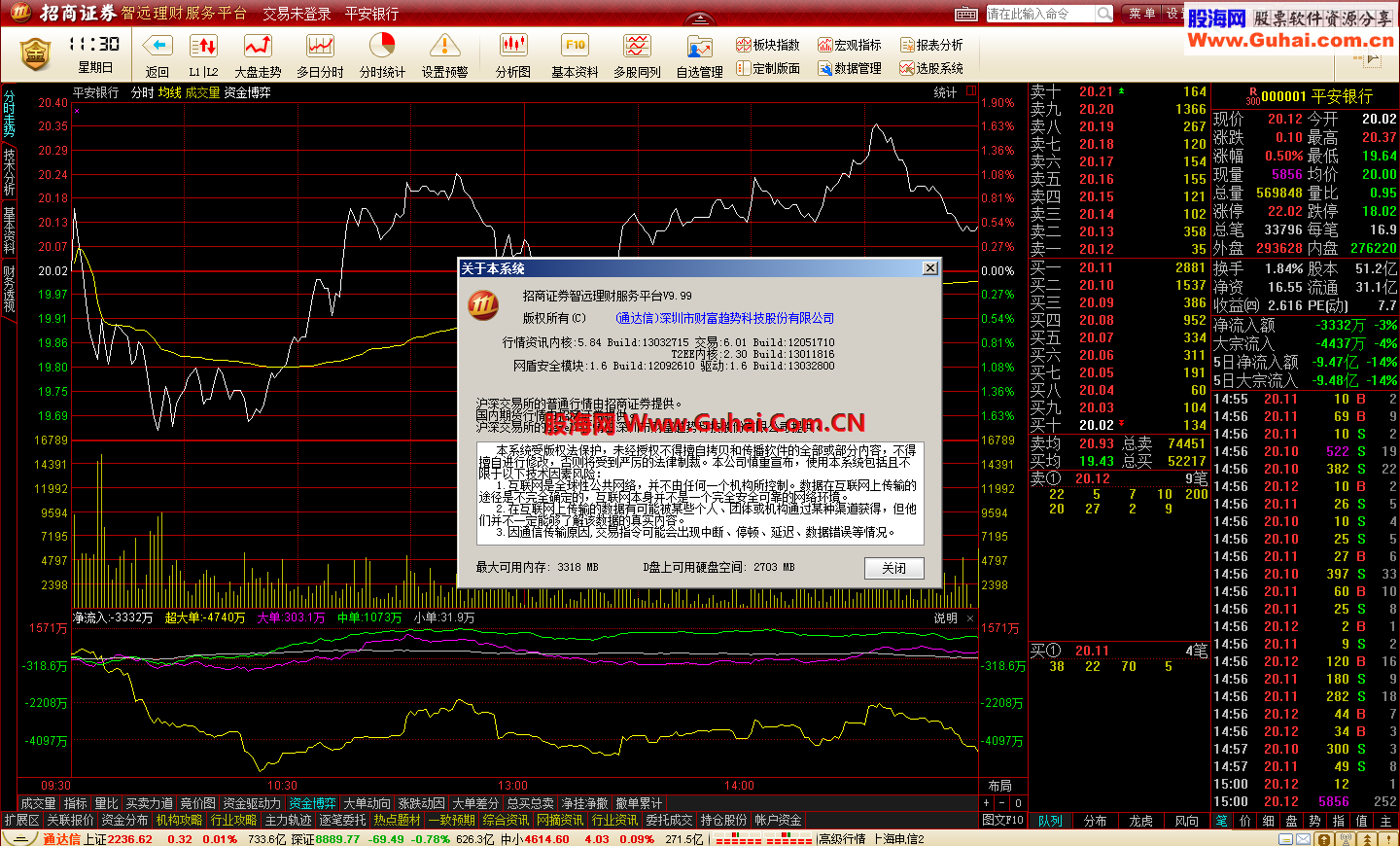Screen dimensions: 1400x846
Task: Open the 通达信 company link in dialog
Action: [x=724, y=318]
